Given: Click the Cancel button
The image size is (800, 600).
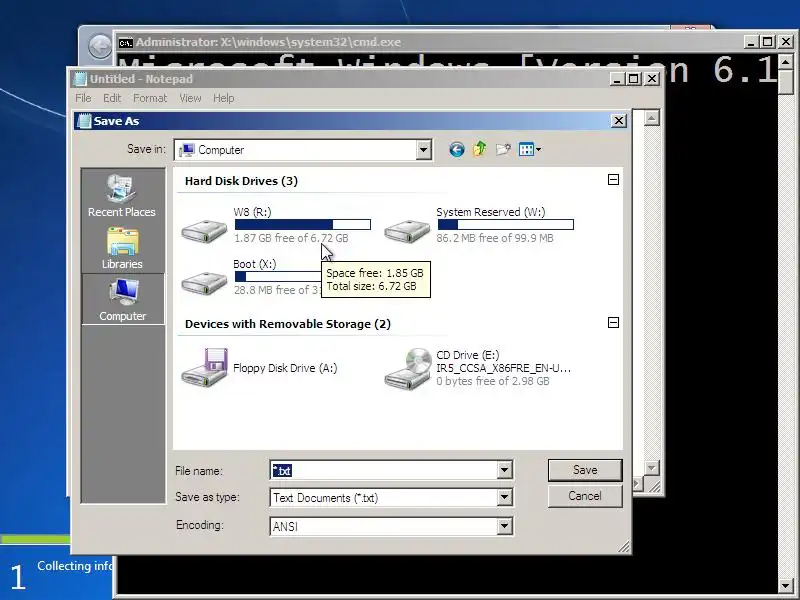Looking at the screenshot, I should [x=585, y=496].
